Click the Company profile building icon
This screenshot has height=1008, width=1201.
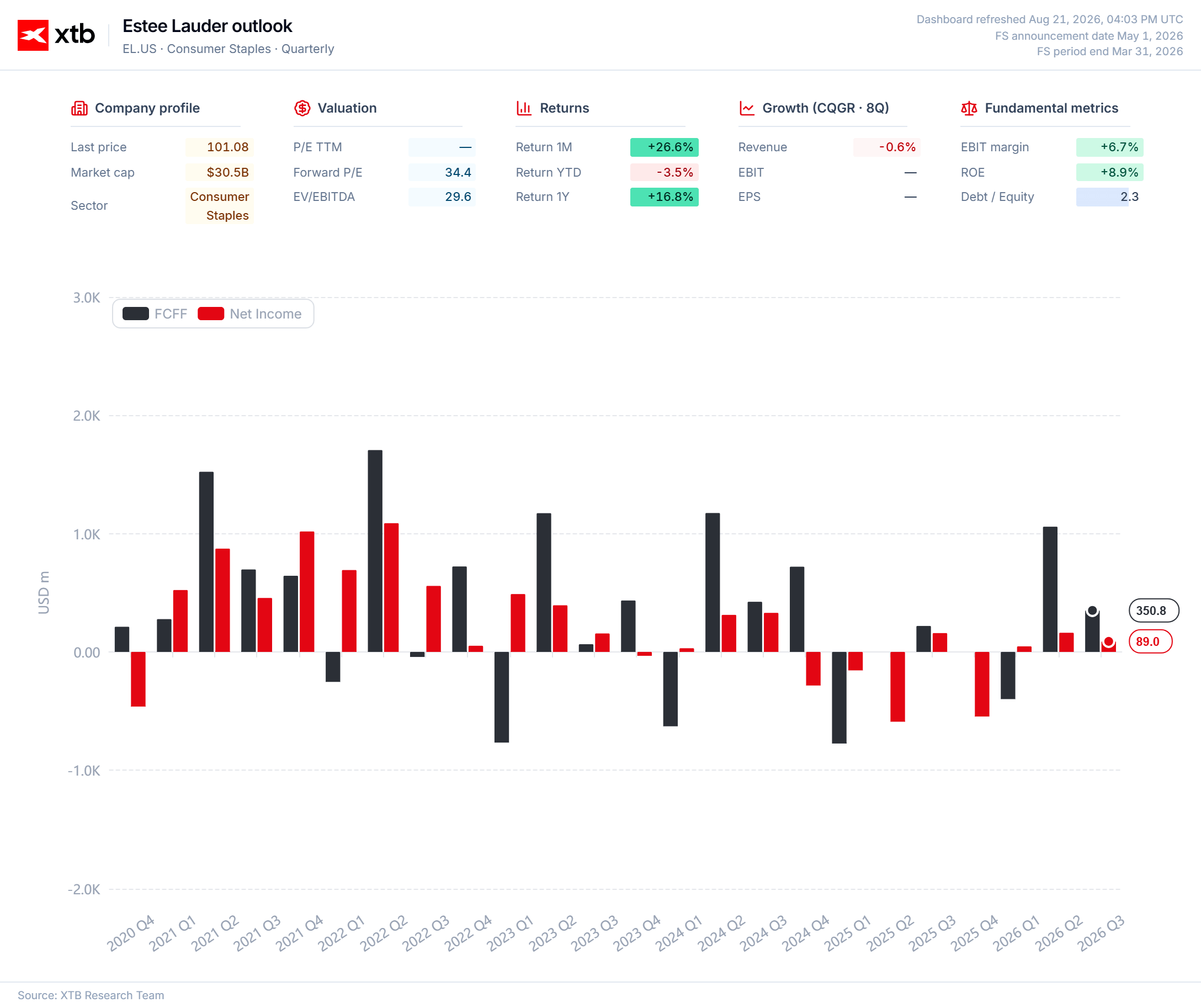pyautogui.click(x=79, y=108)
